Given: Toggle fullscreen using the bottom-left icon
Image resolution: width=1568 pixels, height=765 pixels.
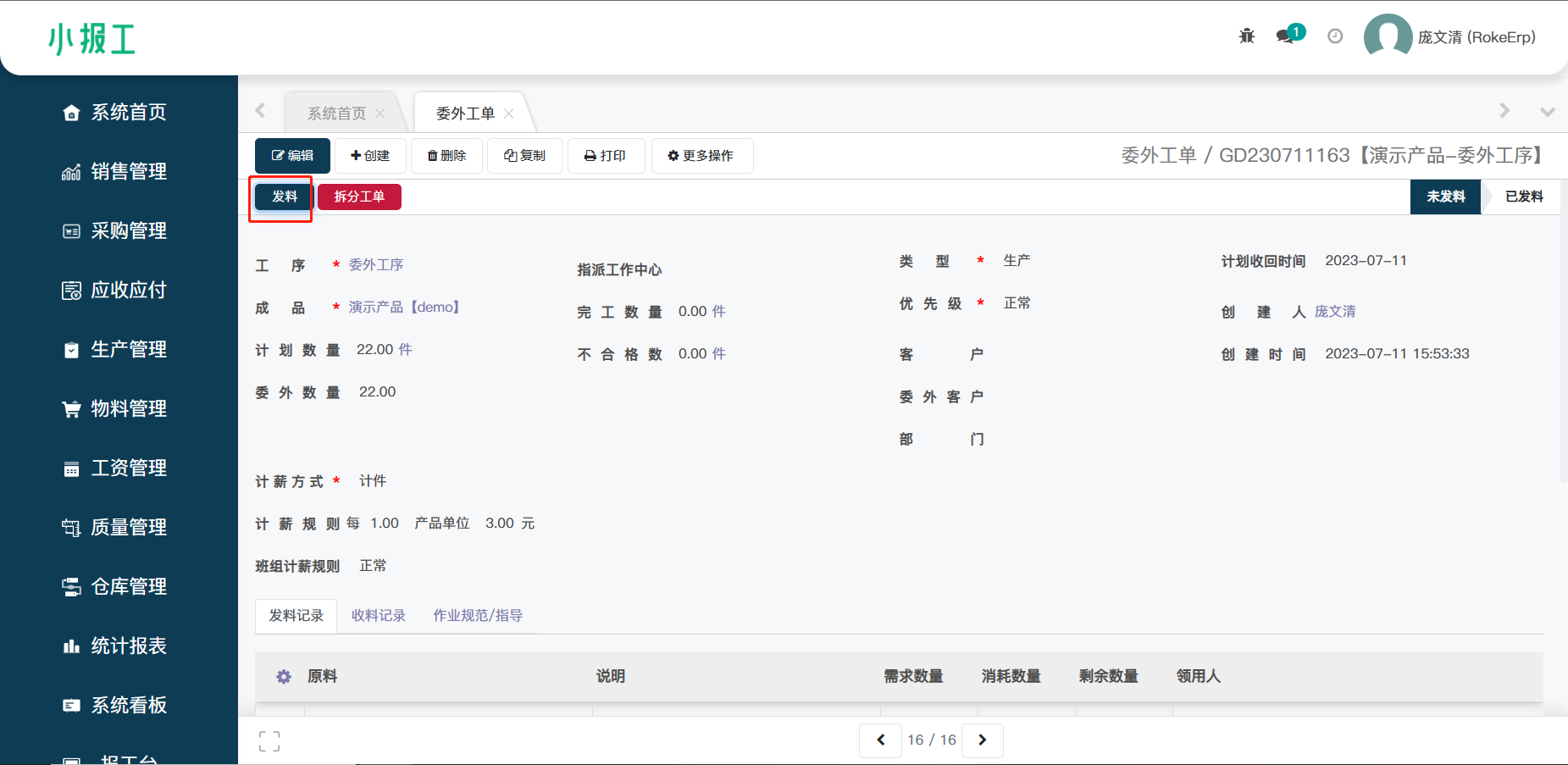Looking at the screenshot, I should 269,741.
